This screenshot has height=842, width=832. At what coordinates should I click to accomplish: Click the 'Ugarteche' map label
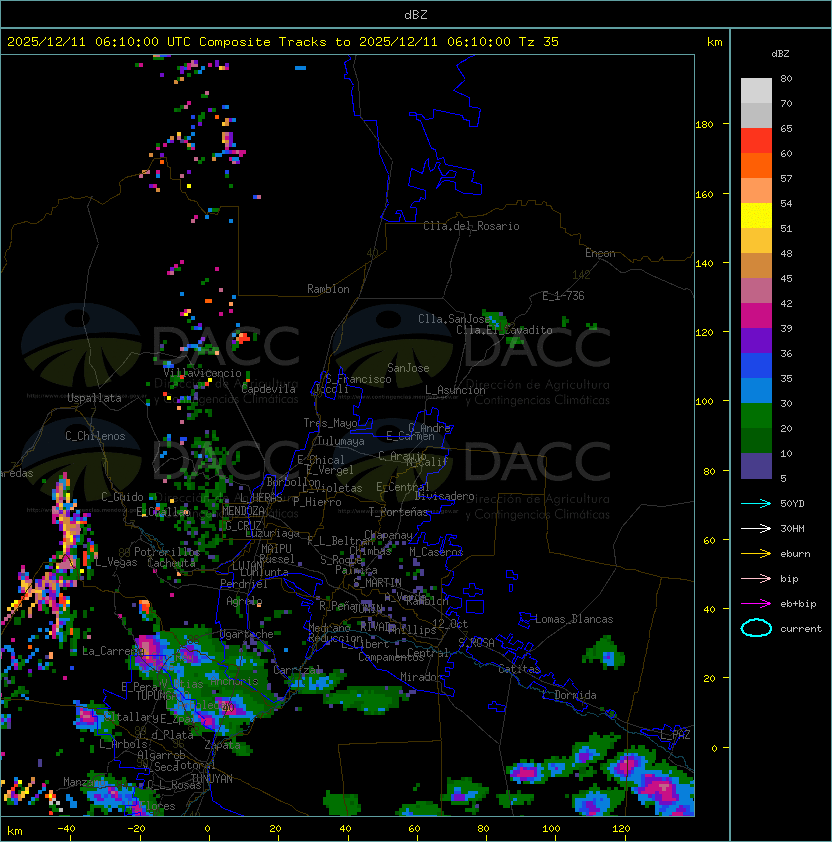point(247,634)
